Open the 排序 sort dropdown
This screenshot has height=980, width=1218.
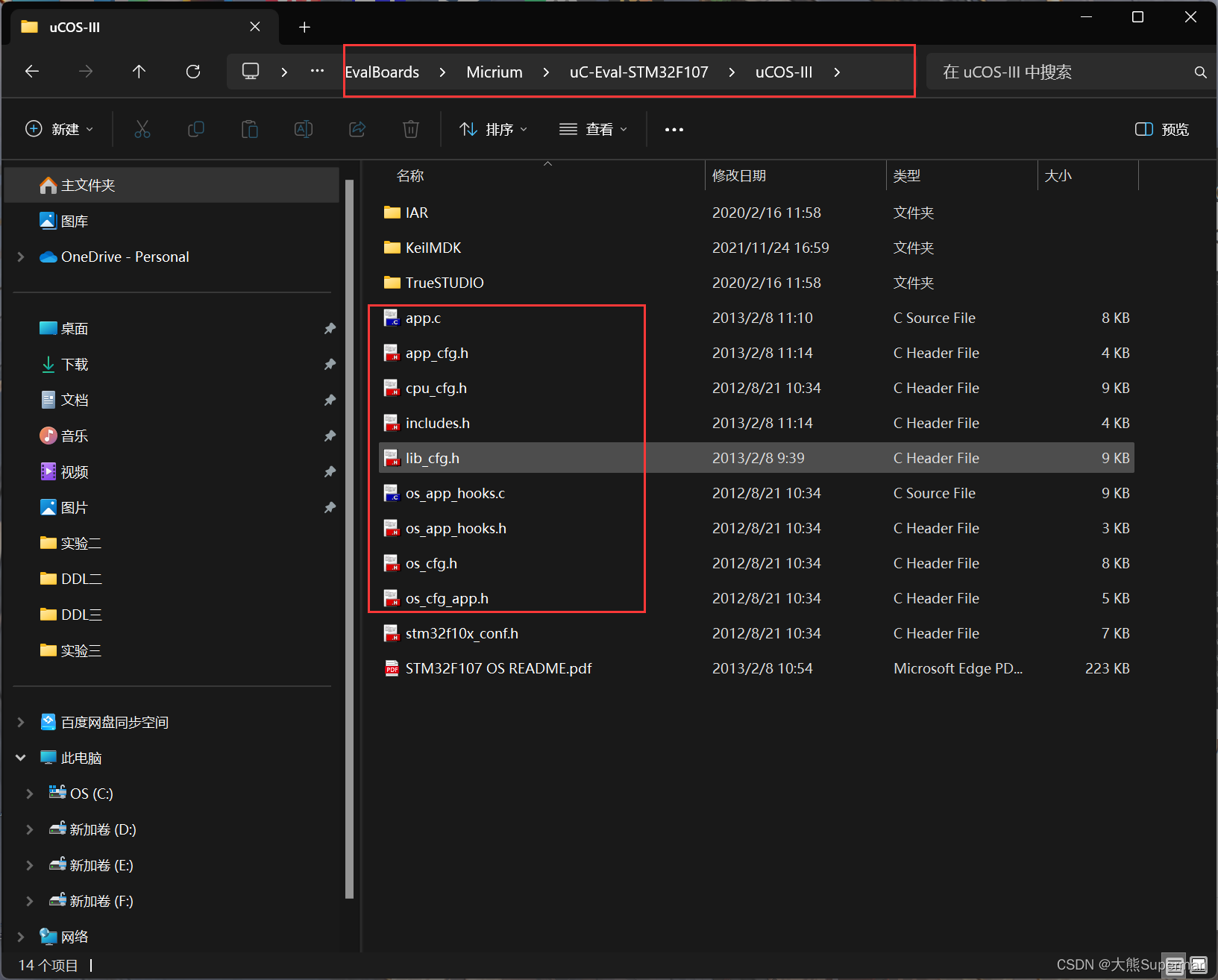point(493,129)
